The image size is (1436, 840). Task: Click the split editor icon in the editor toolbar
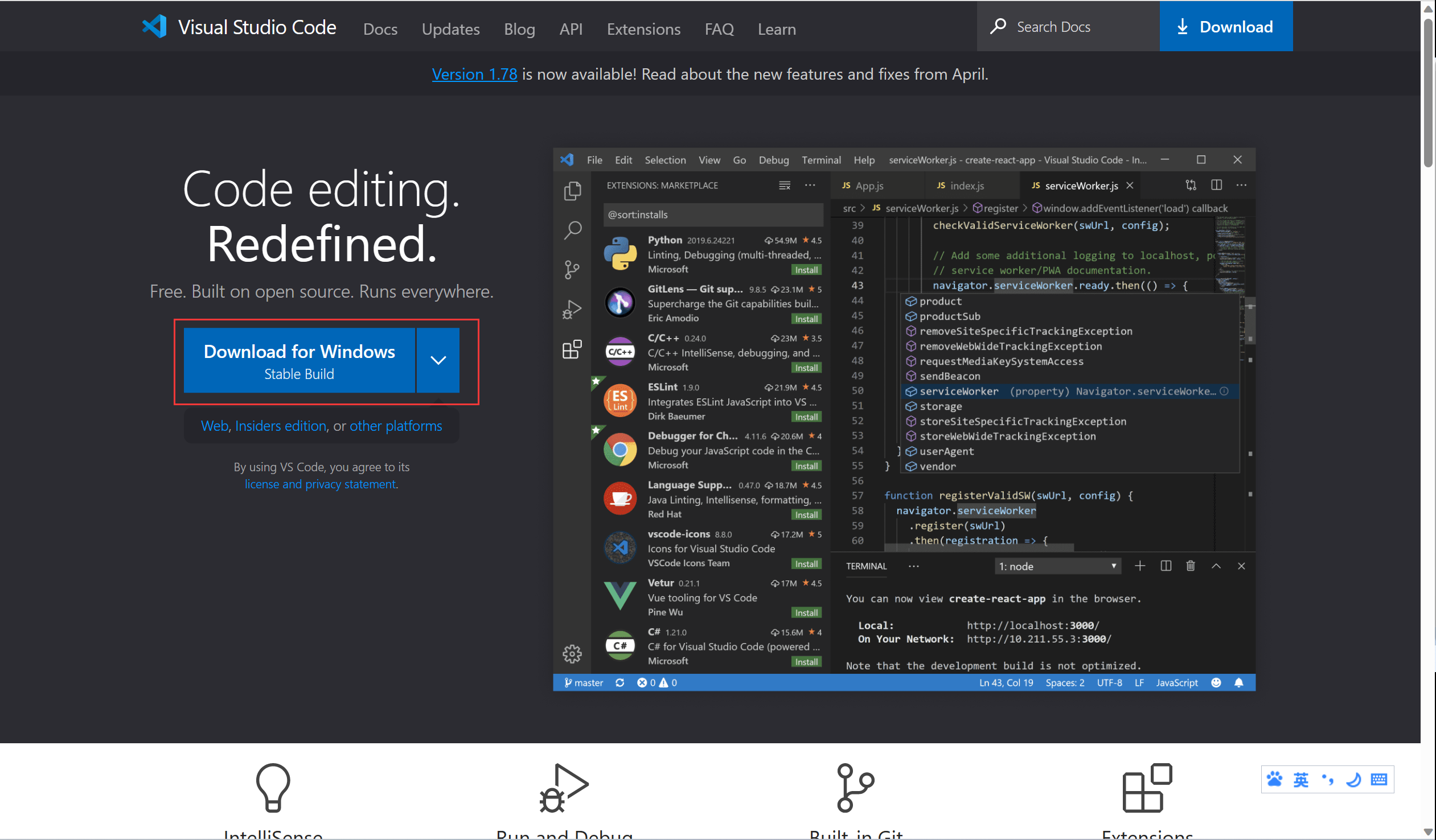[x=1216, y=185]
